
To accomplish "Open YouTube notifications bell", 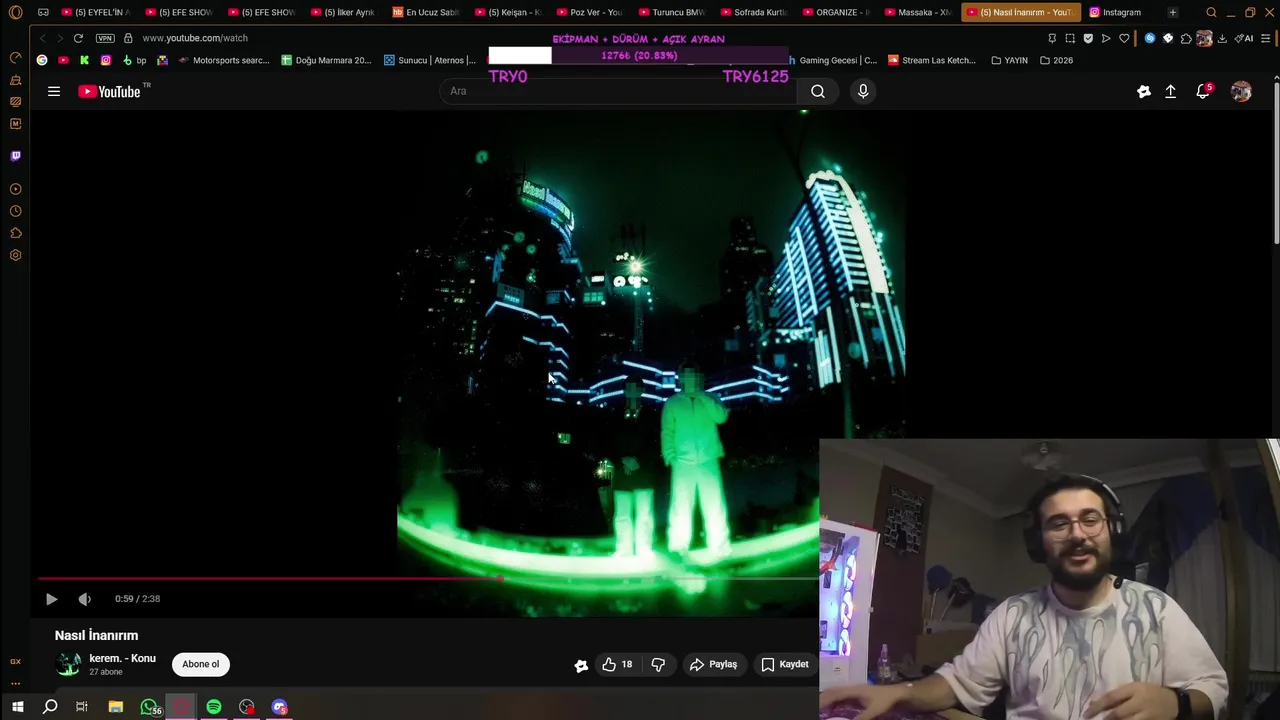I will pos(1203,91).
